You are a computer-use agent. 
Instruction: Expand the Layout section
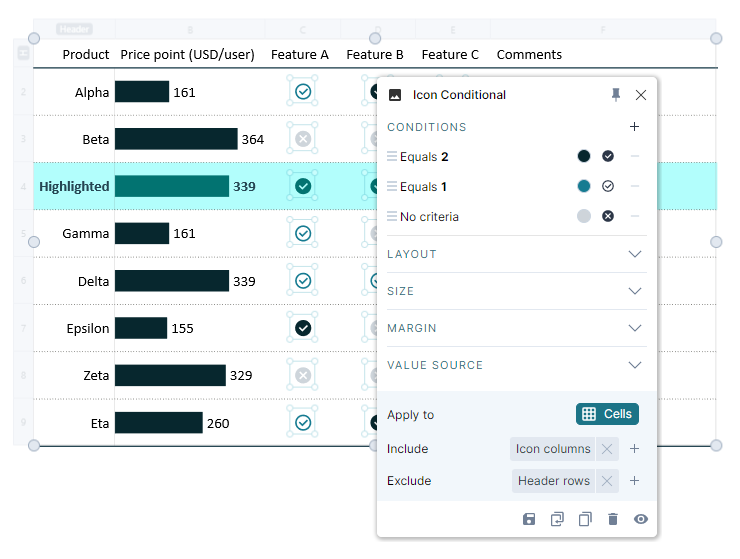(634, 254)
